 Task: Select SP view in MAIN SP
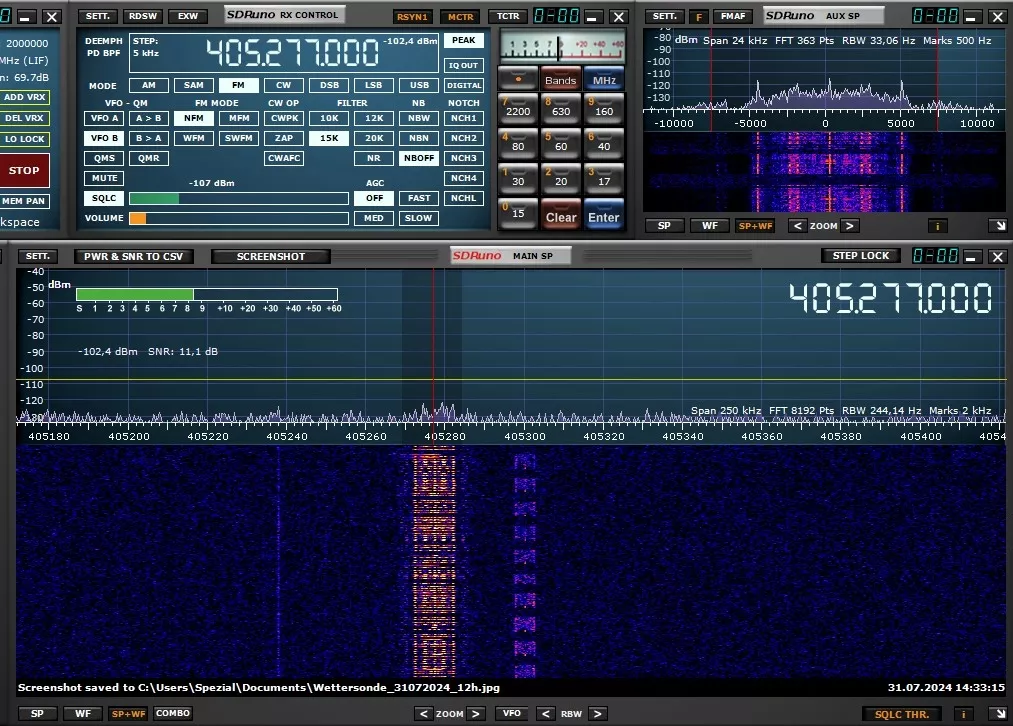pyautogui.click(x=37, y=714)
